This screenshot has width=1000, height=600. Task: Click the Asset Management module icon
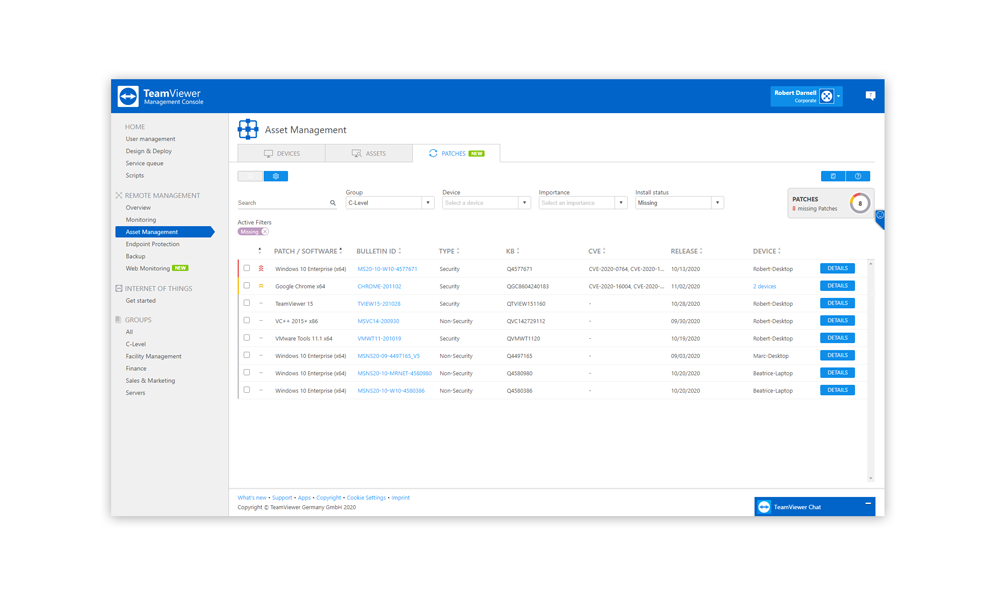point(248,129)
